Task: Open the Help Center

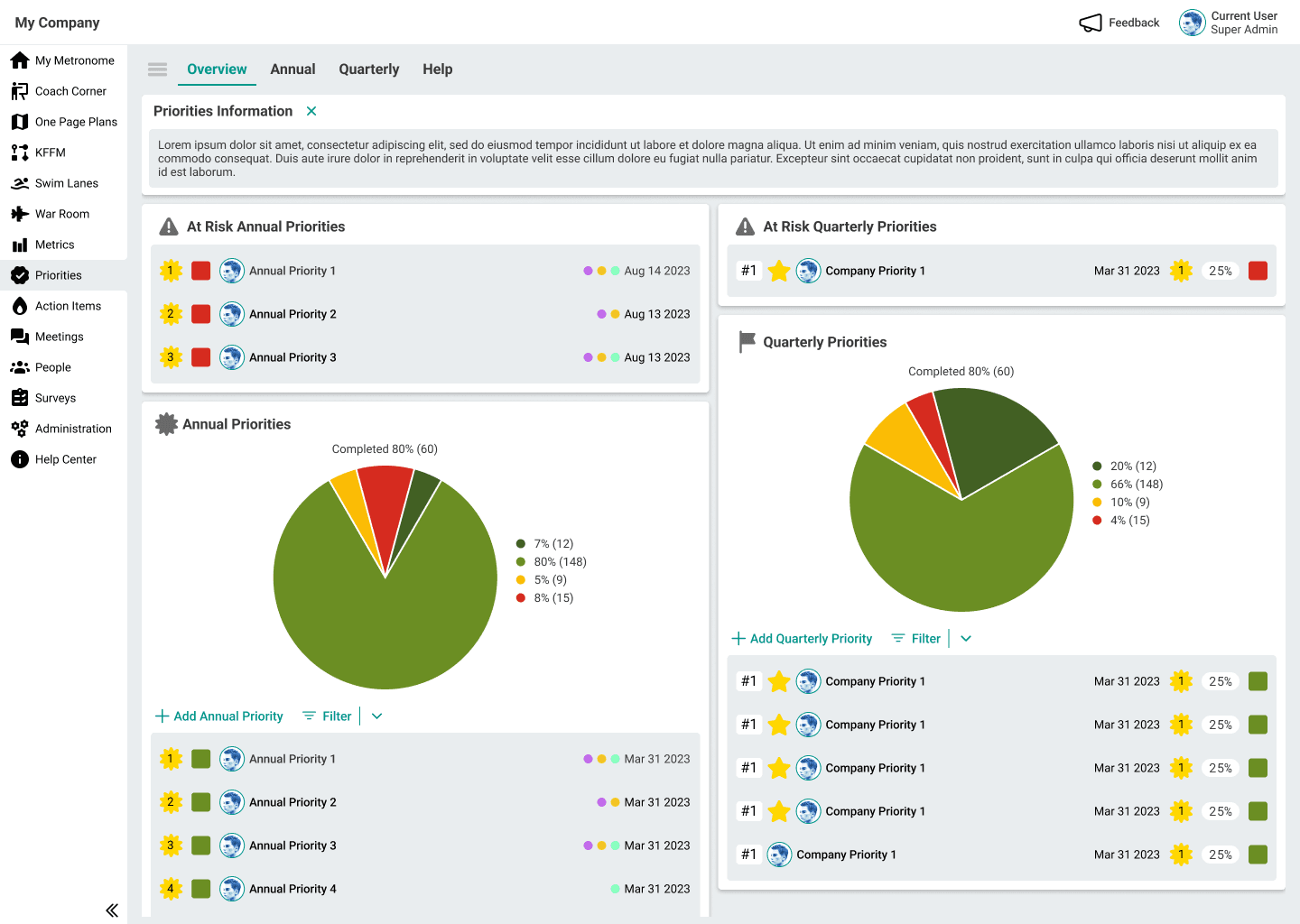Action: [x=65, y=458]
